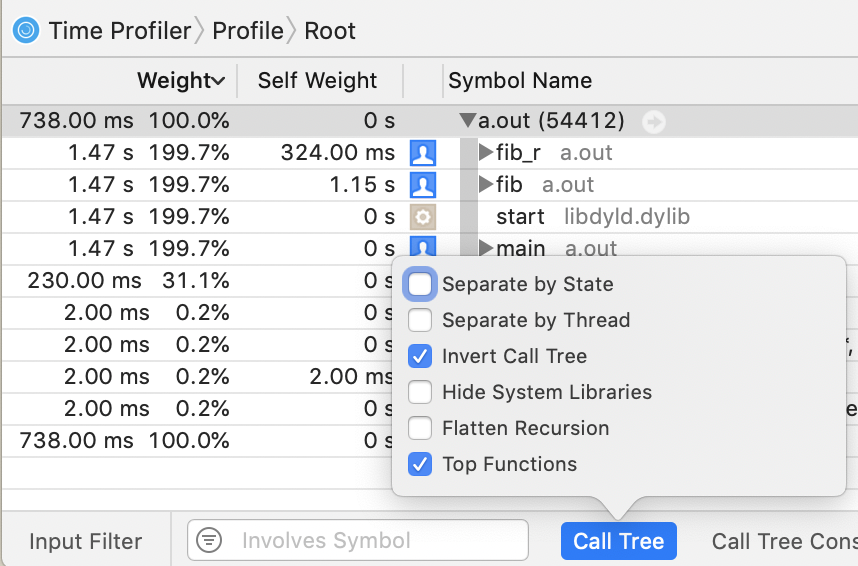Turn on Flatten Recursion
The width and height of the screenshot is (858, 566).
coord(421,429)
